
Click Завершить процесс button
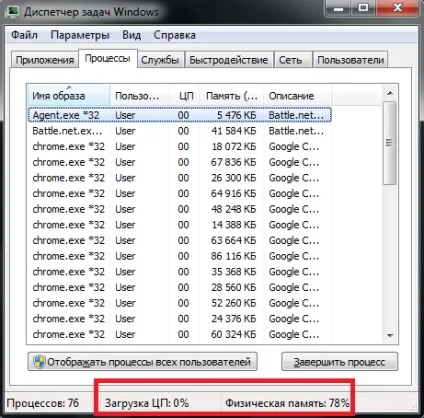(340, 362)
